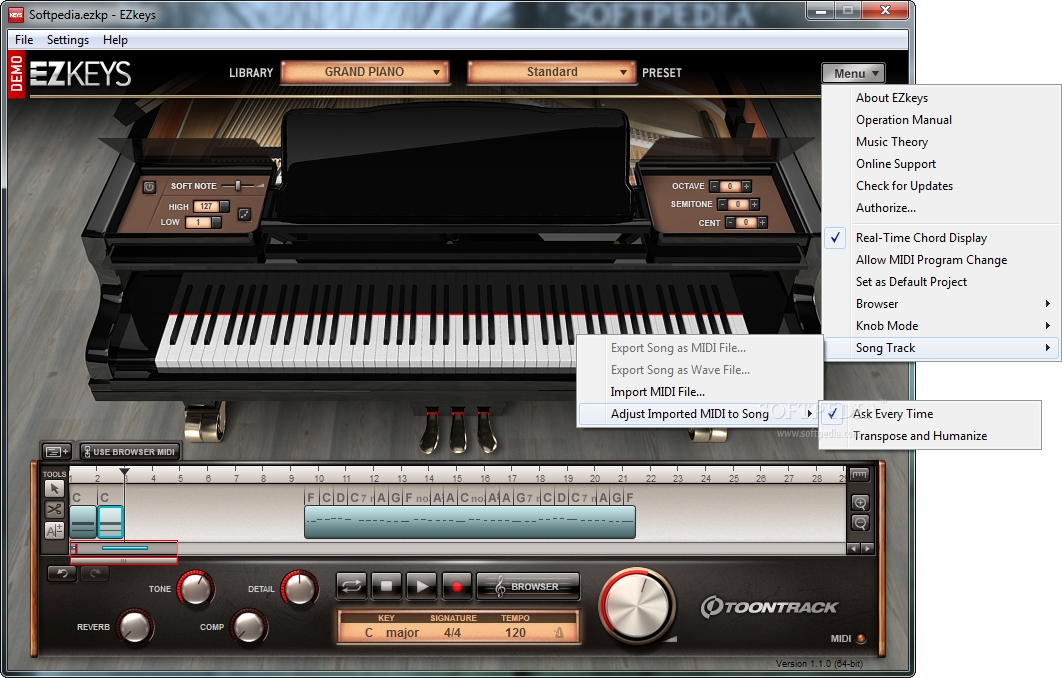Click Authorize menu entry
The image size is (1062, 678).
click(942, 208)
